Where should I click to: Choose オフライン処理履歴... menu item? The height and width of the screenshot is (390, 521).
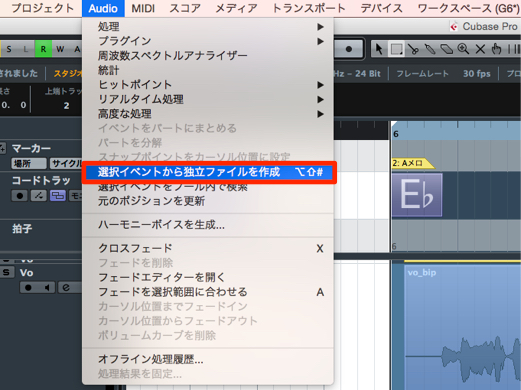[208, 359]
